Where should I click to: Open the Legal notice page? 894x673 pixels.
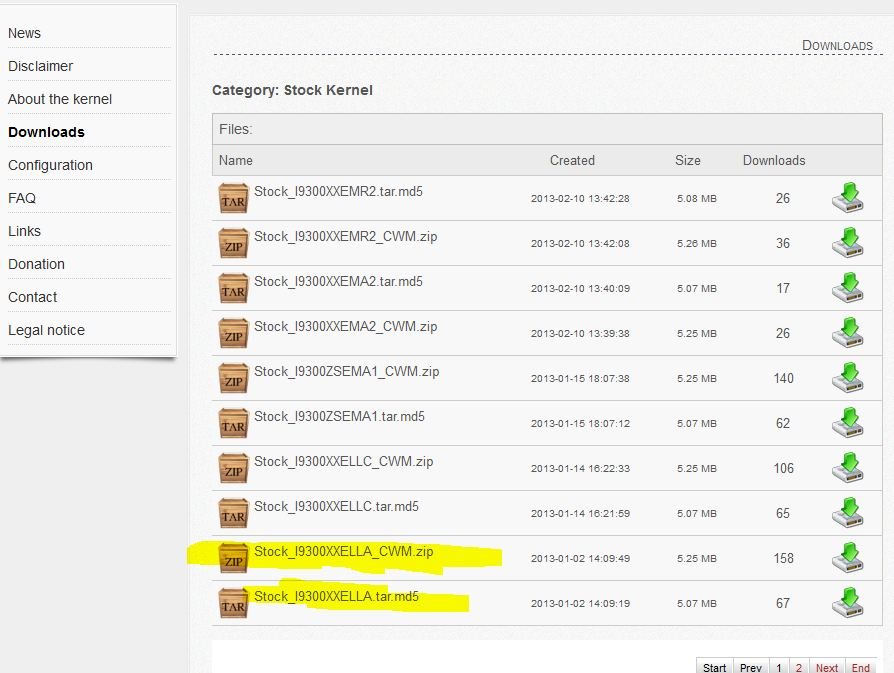[46, 330]
